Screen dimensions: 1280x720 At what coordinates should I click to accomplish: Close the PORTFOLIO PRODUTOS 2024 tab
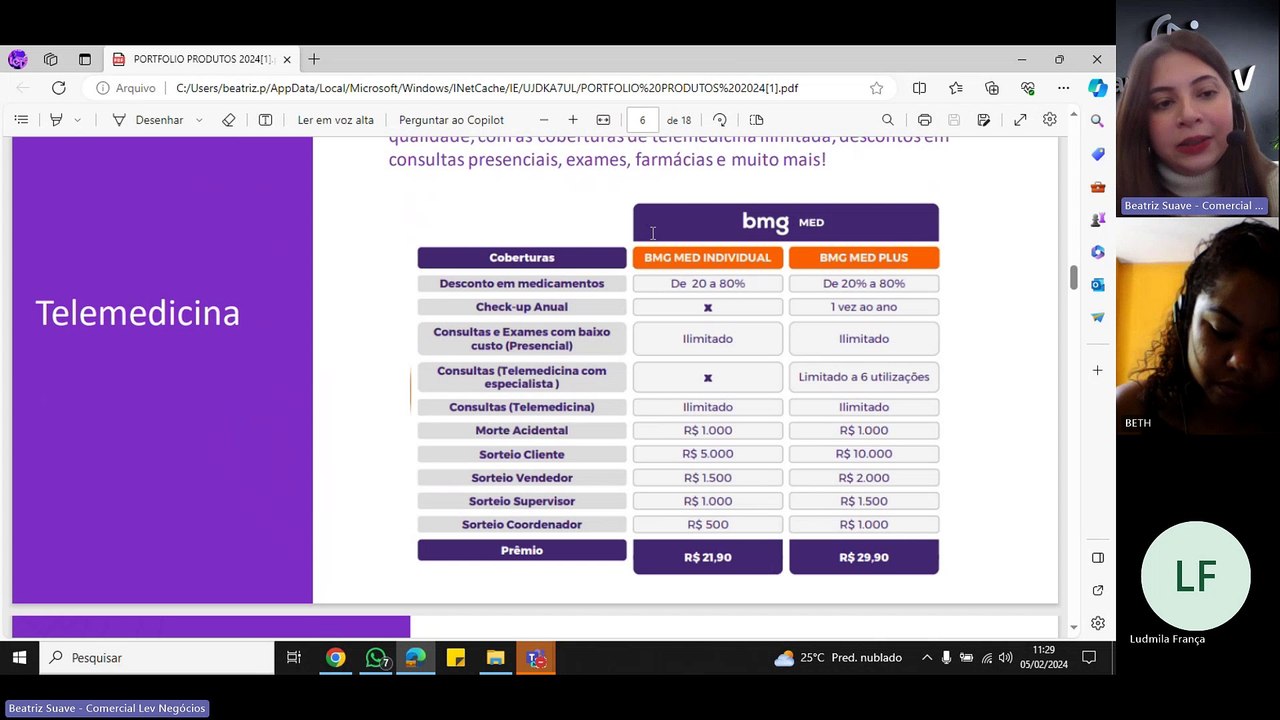pos(287,59)
